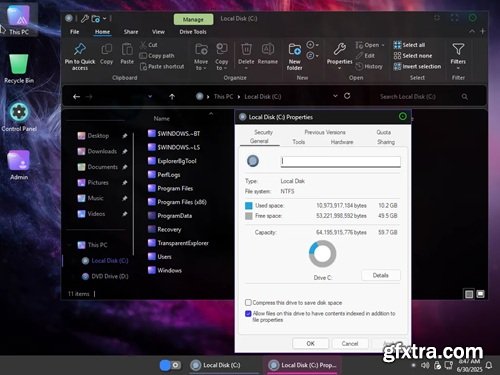Viewport: 500px width, 375px height.
Task: Click the search magnifier icon
Action: (x=464, y=97)
